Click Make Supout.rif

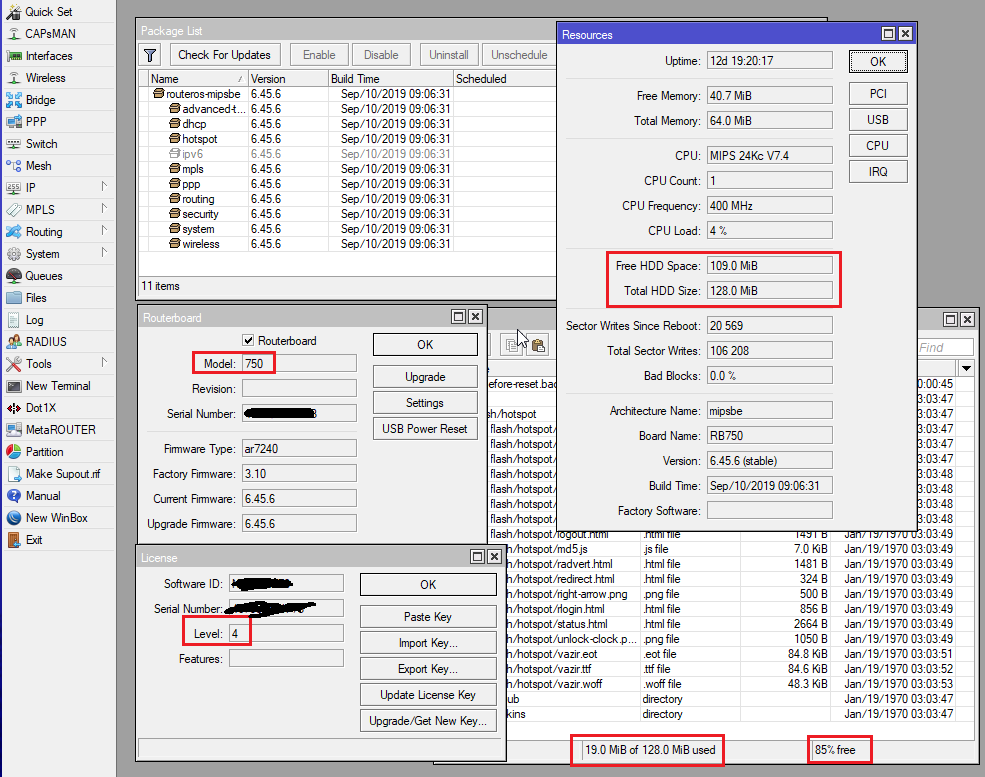(x=63, y=474)
